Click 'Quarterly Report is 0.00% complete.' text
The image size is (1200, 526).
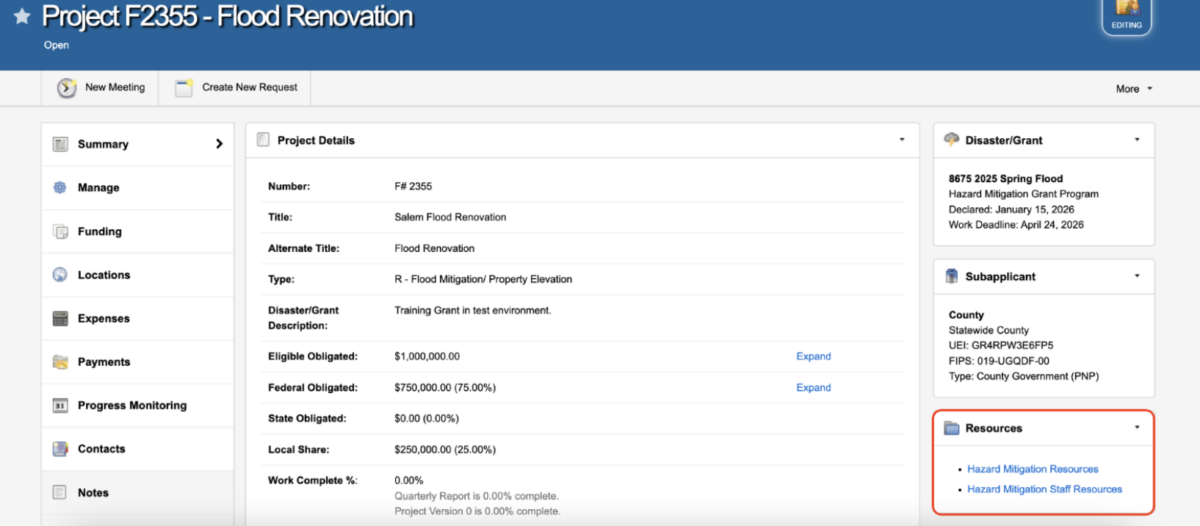click(477, 496)
